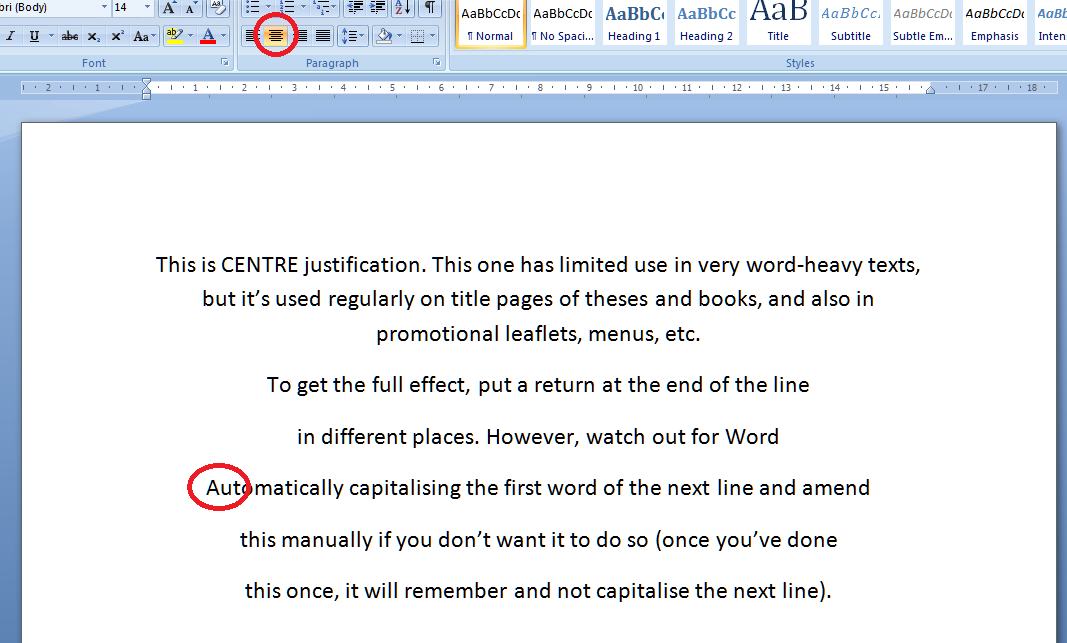Choose the Subtitle style
The image size is (1067, 643).
(850, 23)
